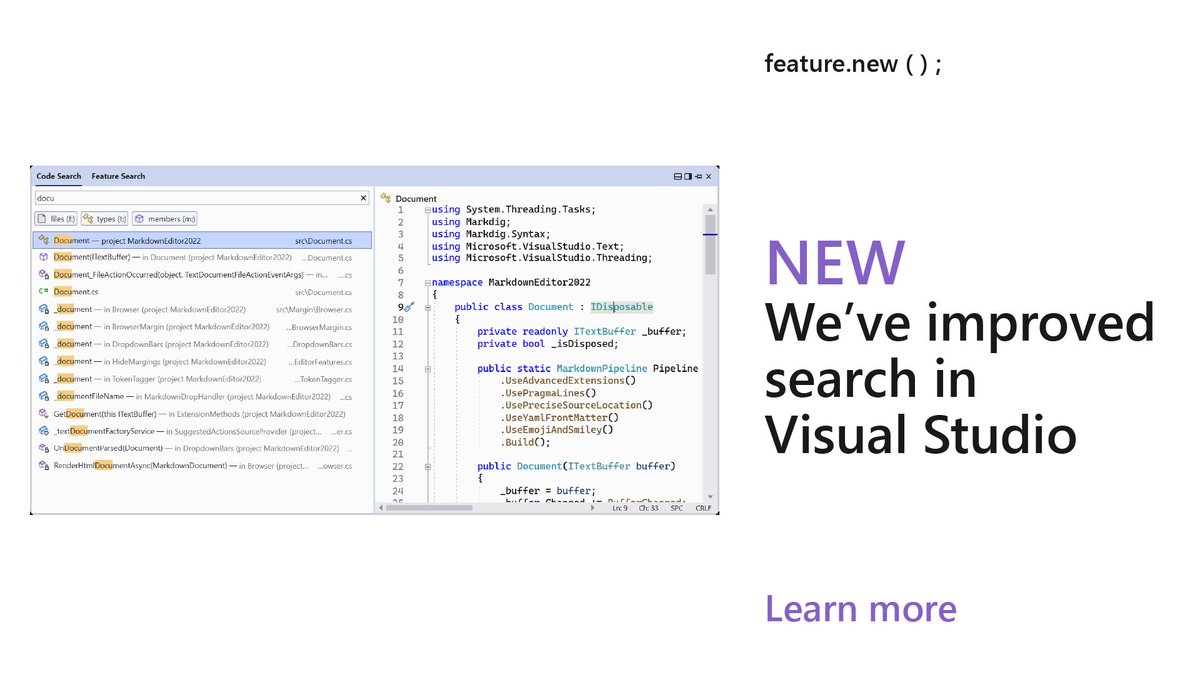1200x675 pixels.
Task: Click CRLF in the status bar
Action: [703, 508]
